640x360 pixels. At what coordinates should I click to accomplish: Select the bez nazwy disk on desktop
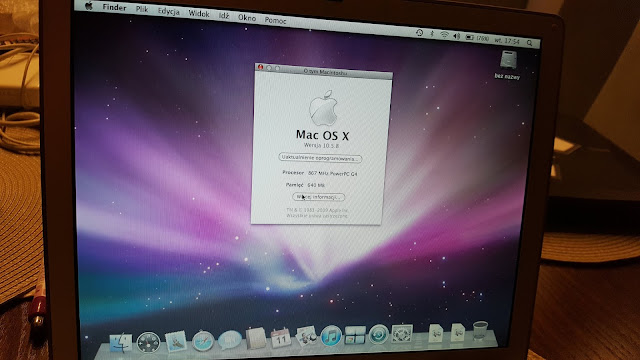(x=507, y=64)
